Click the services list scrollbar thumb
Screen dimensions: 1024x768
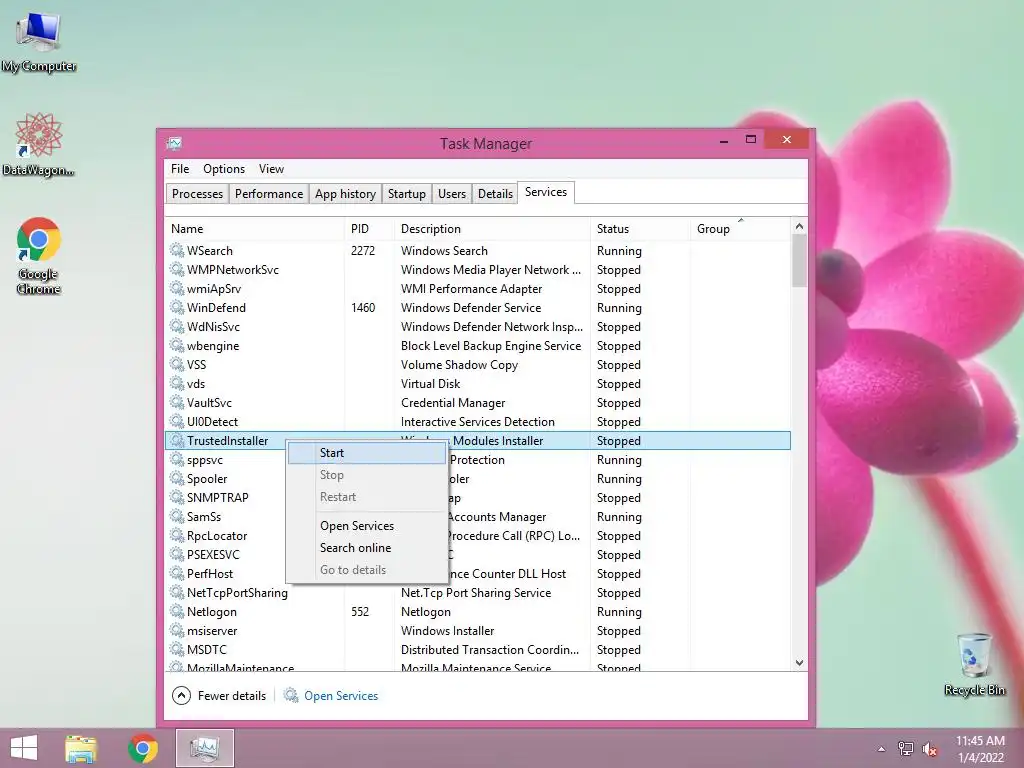click(799, 261)
